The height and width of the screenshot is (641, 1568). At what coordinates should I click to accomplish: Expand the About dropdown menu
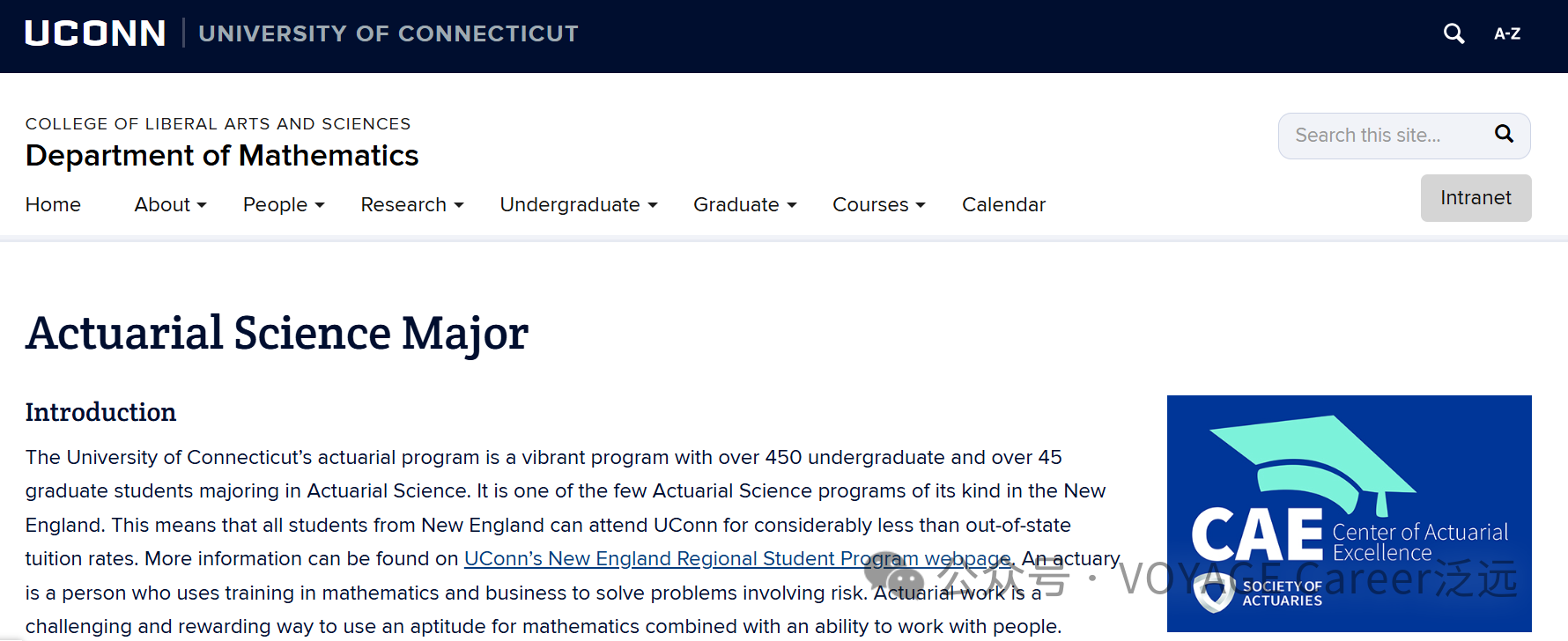pyautogui.click(x=170, y=205)
